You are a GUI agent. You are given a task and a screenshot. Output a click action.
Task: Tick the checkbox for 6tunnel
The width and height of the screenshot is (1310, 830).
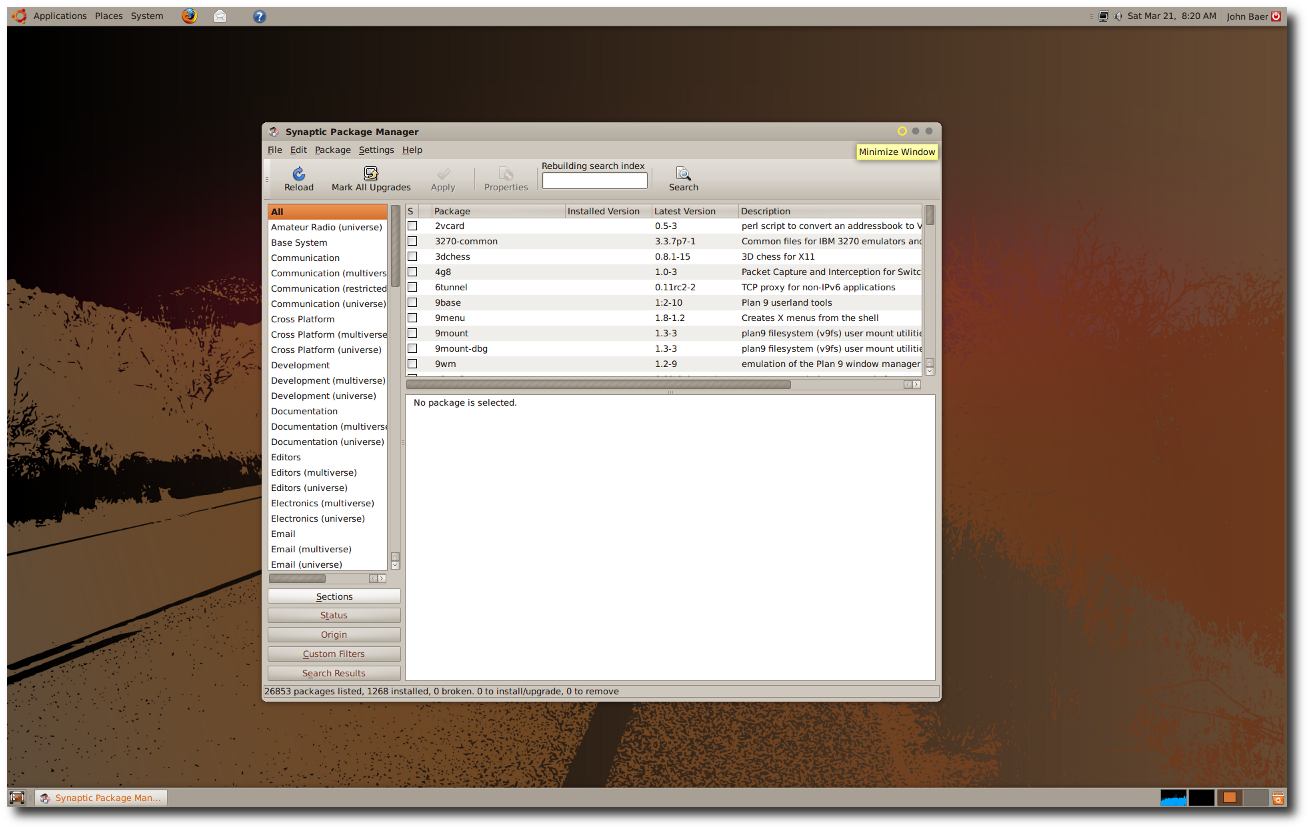[412, 287]
